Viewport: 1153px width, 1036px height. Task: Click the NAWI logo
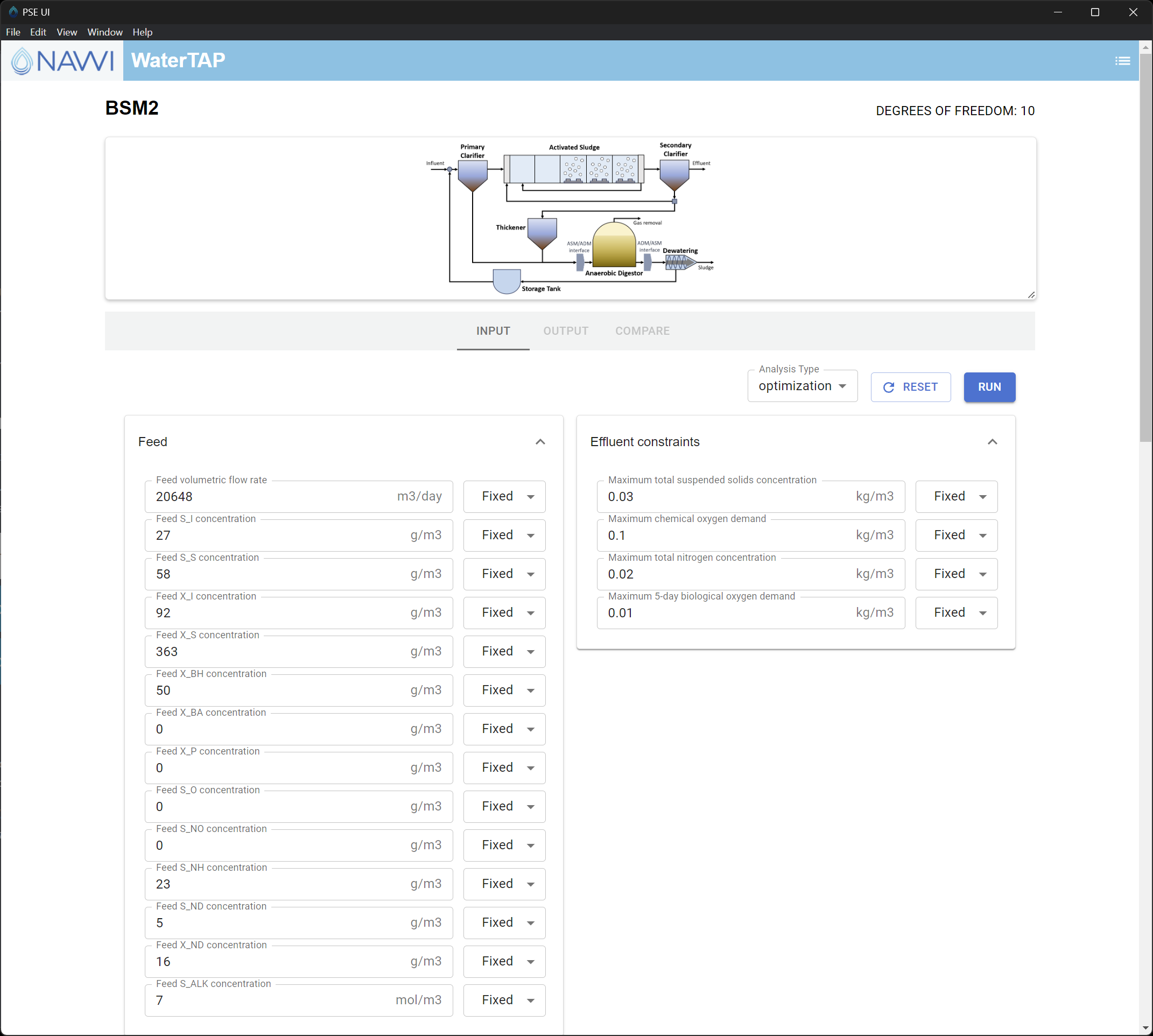tap(62, 60)
